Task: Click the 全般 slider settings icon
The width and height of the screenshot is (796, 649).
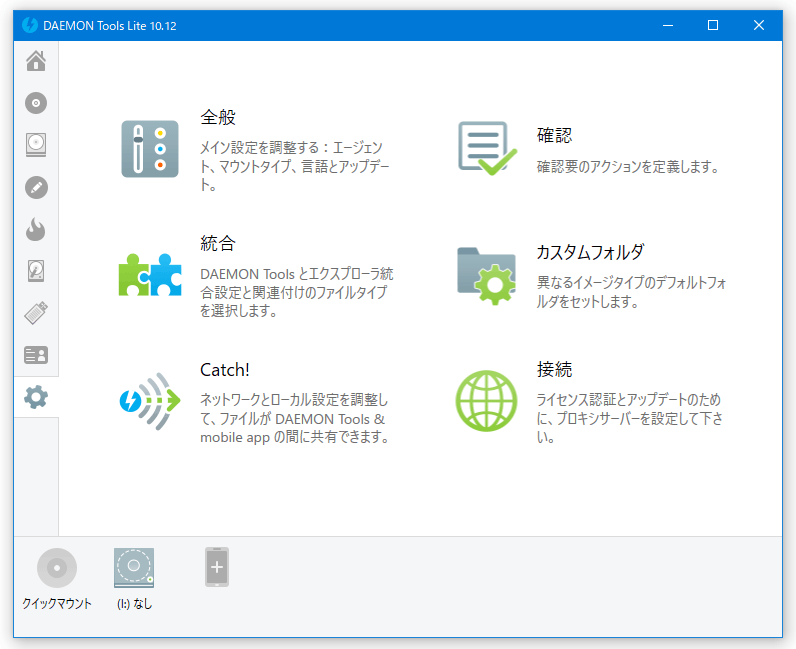Action: [x=150, y=149]
